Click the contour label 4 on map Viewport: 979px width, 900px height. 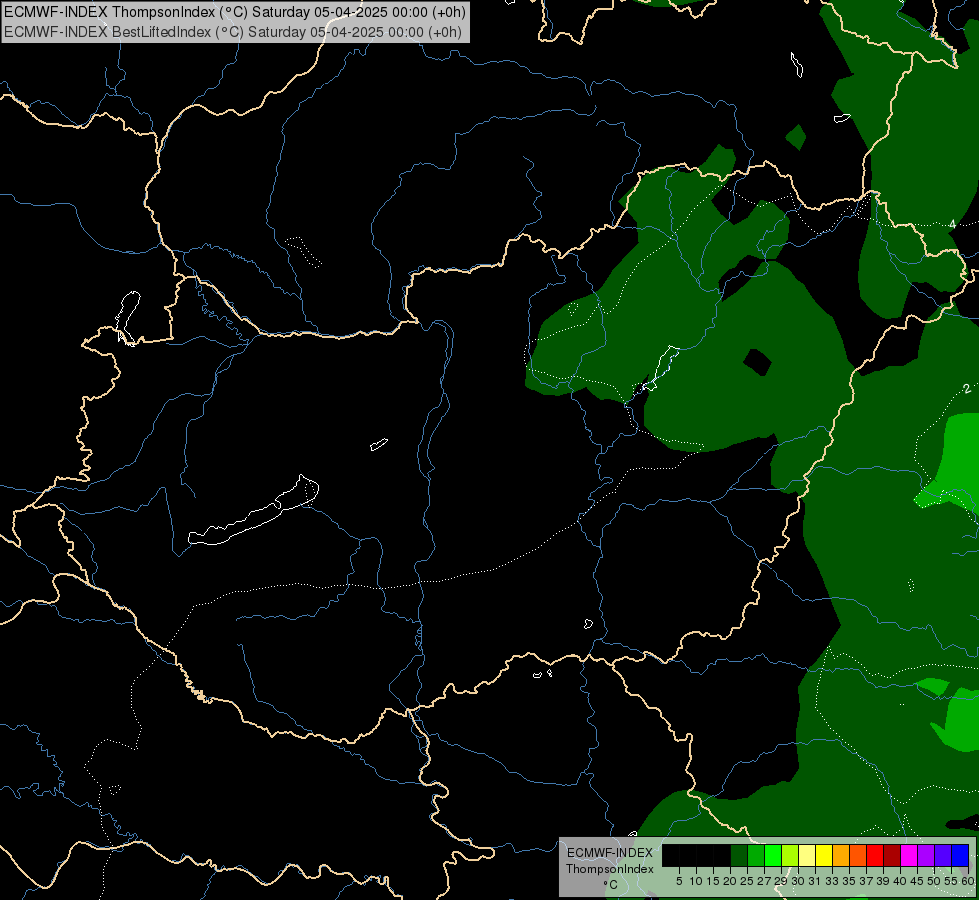tap(952, 224)
